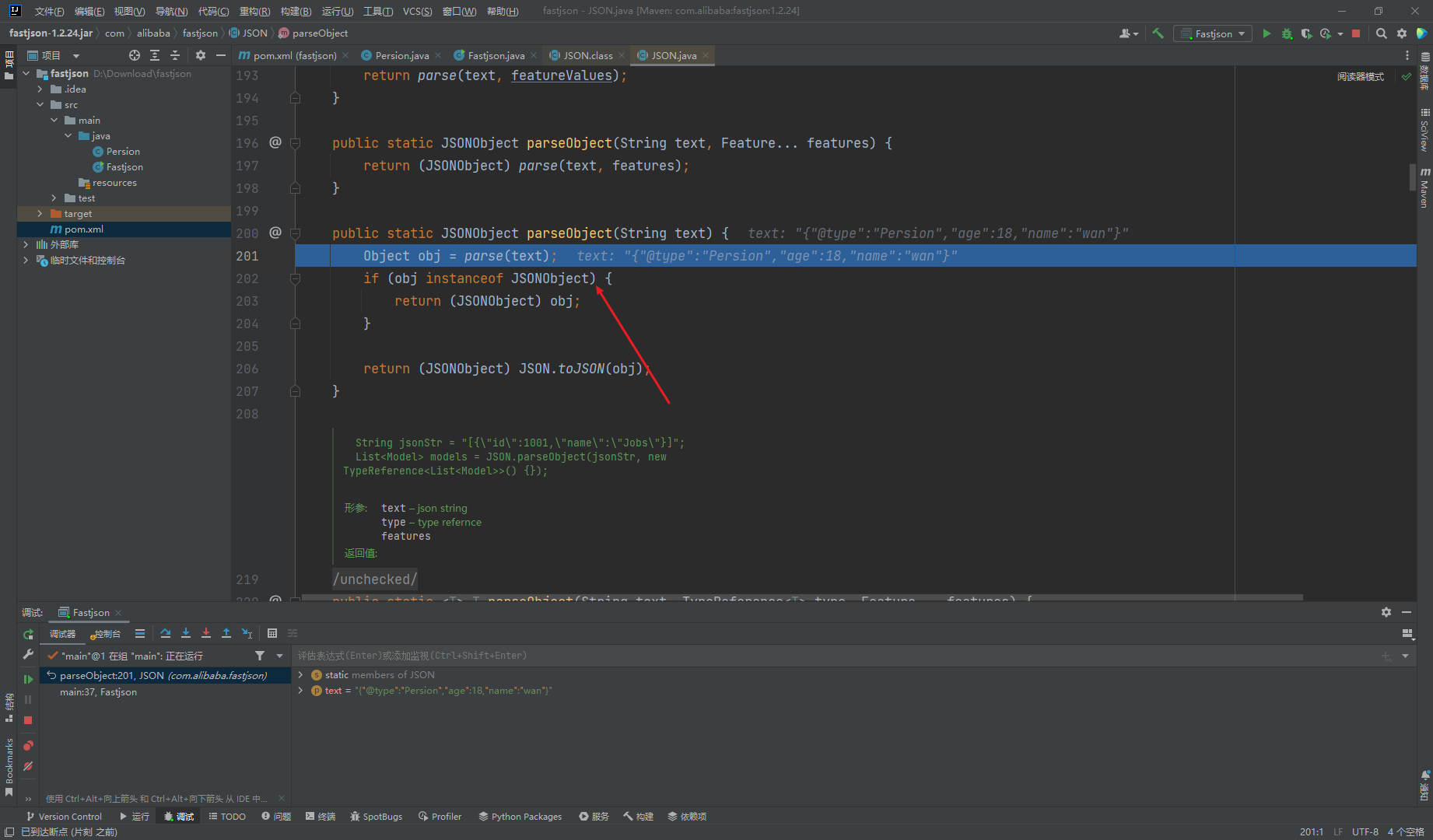Open the VCS menu
Screen dimensions: 1433x840
click(x=417, y=11)
